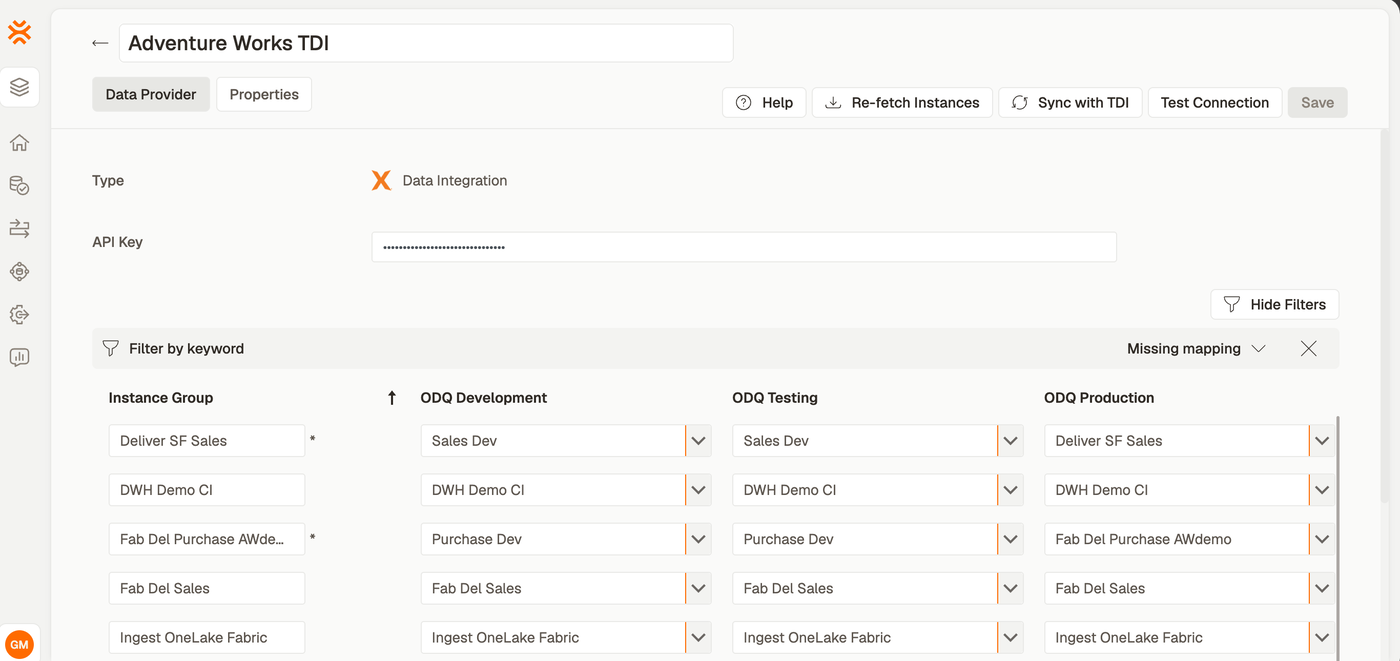Go back with the left arrow
Viewport: 1400px width, 661px height.
point(99,43)
